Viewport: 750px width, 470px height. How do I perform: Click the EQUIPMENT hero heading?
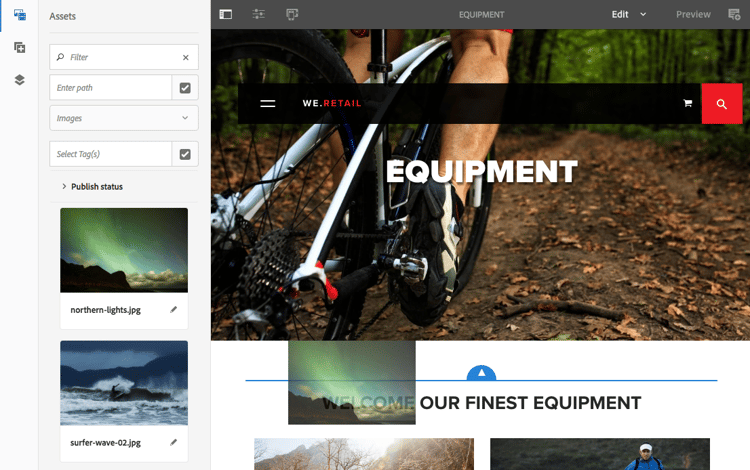482,171
